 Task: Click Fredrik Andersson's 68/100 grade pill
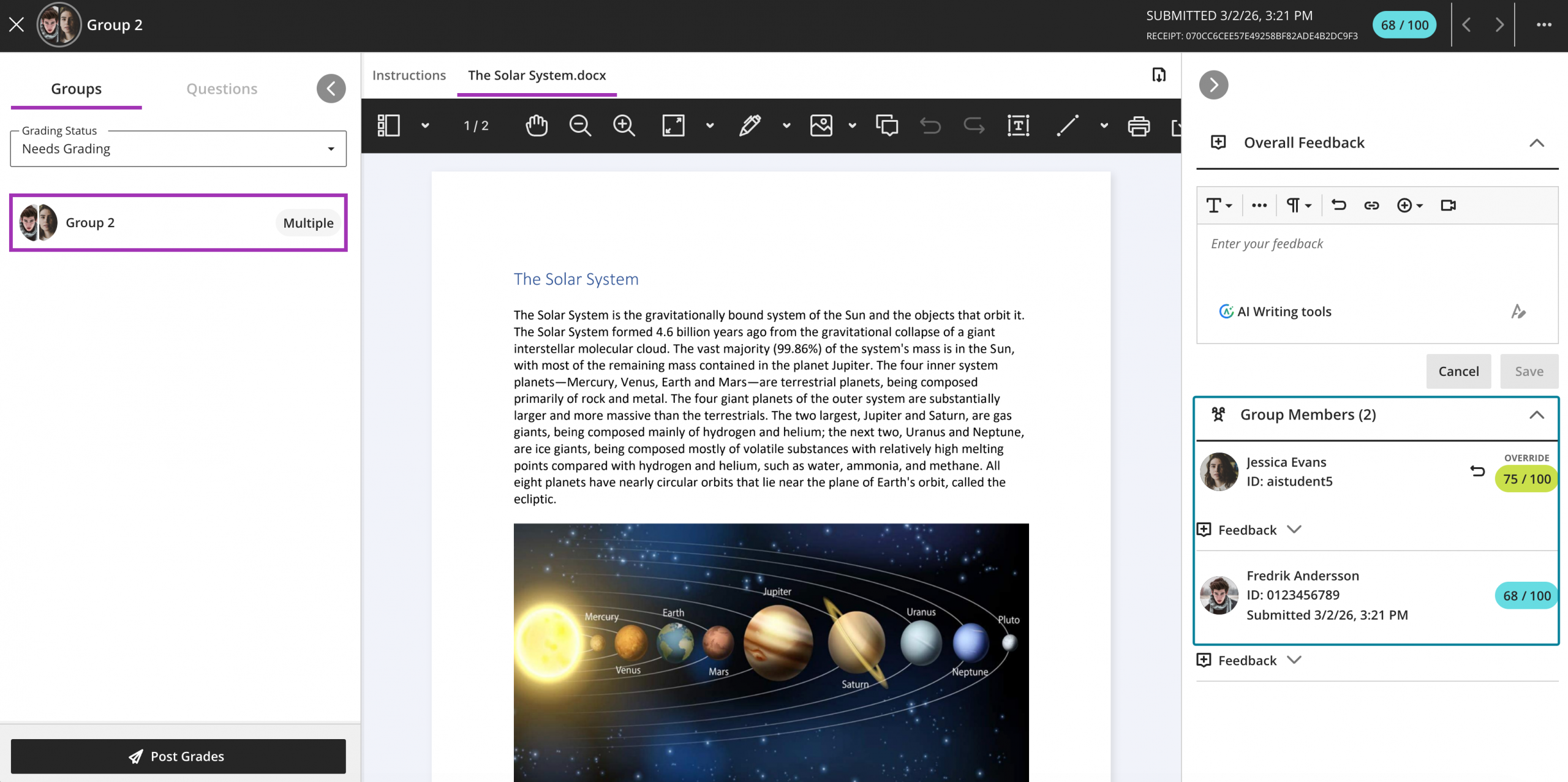[x=1525, y=595]
